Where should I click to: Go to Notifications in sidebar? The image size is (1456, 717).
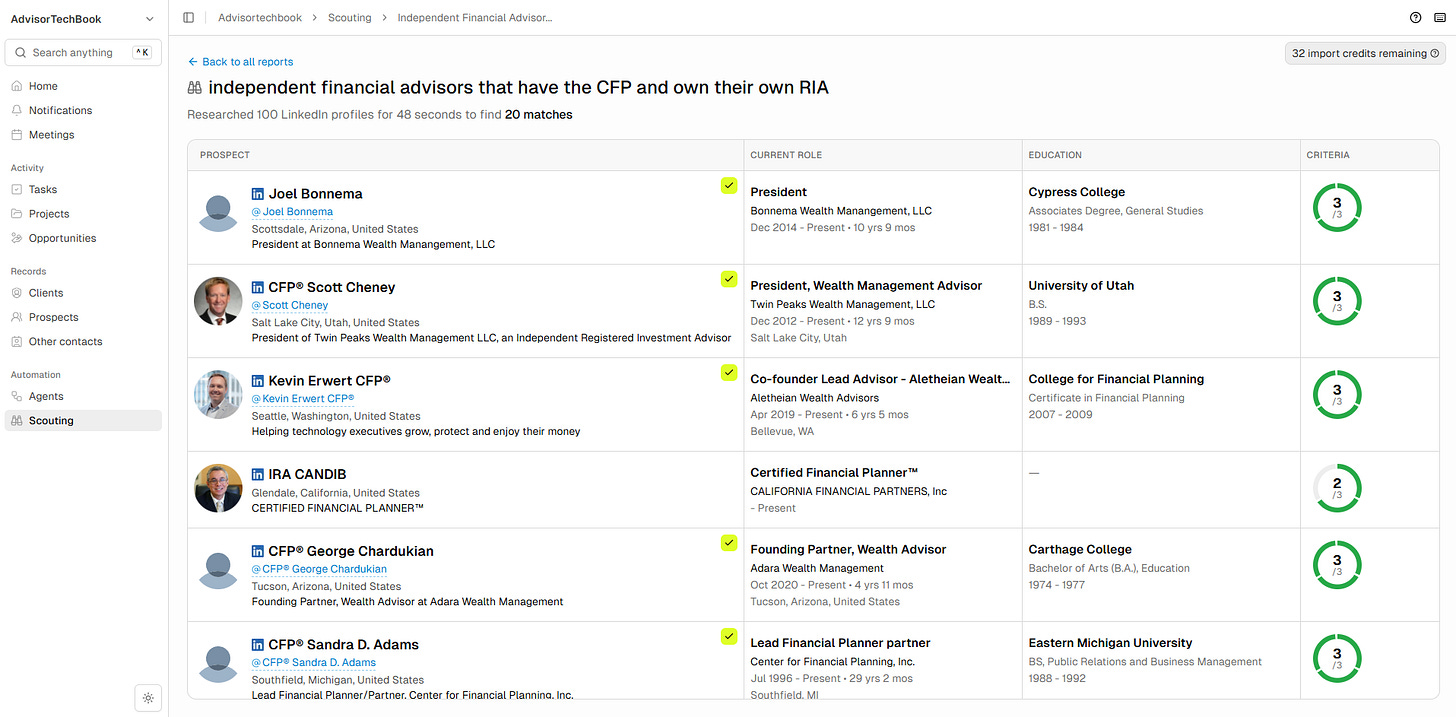(x=83, y=110)
